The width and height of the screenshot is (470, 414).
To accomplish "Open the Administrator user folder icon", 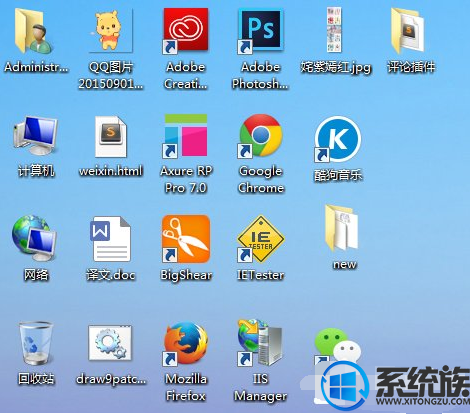I will click(34, 31).
